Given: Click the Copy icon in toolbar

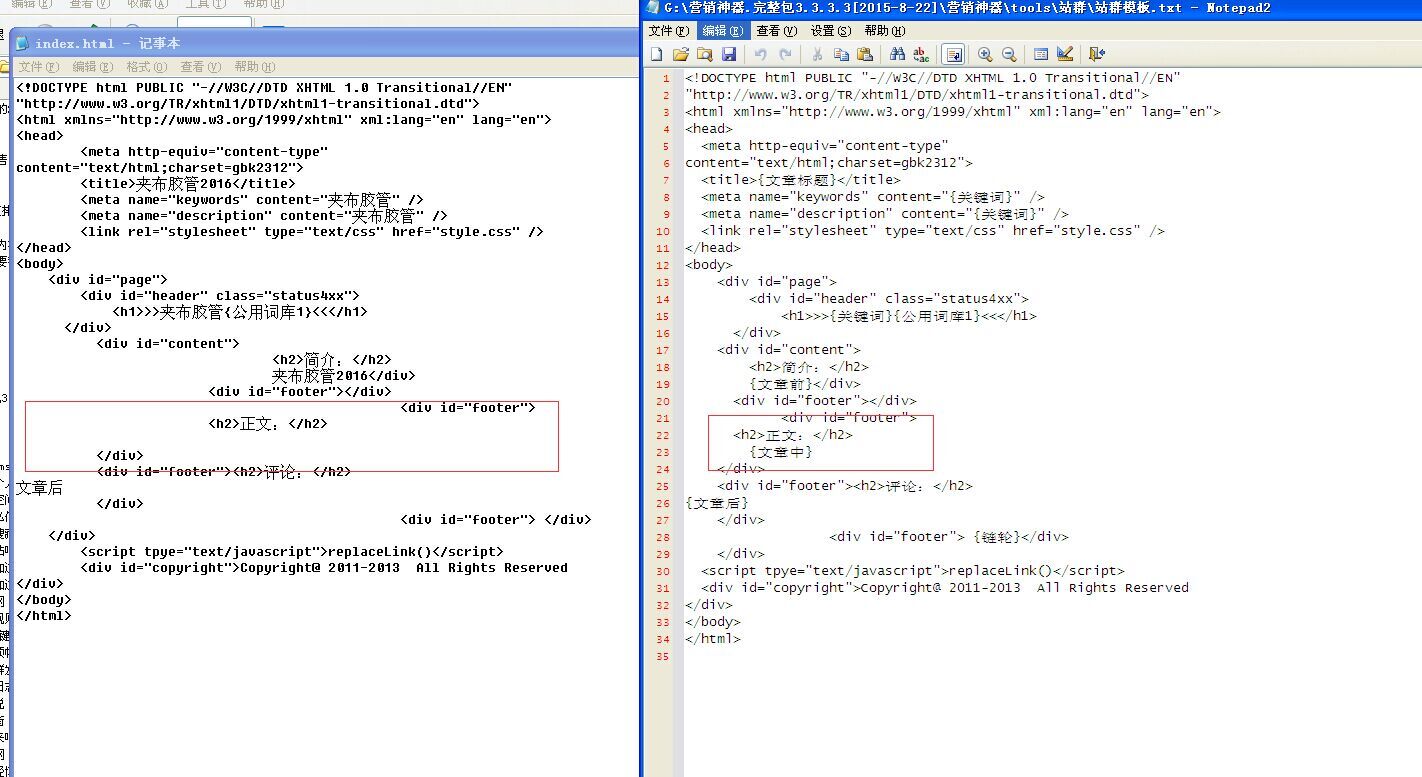Looking at the screenshot, I should click(841, 54).
